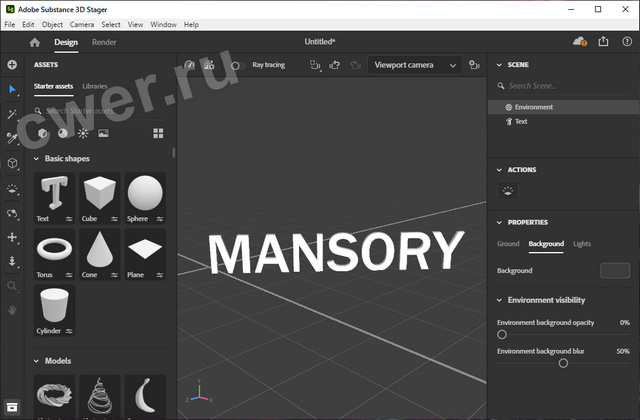
Task: Collapse the SCENE panel
Action: point(499,64)
